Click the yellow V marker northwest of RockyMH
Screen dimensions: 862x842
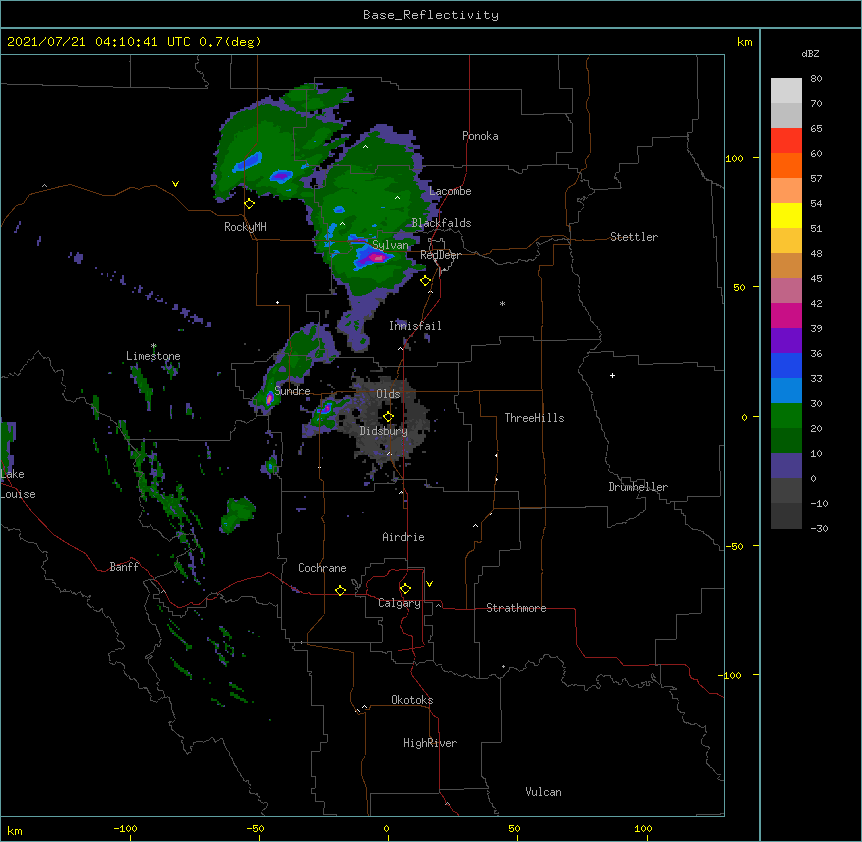175,184
